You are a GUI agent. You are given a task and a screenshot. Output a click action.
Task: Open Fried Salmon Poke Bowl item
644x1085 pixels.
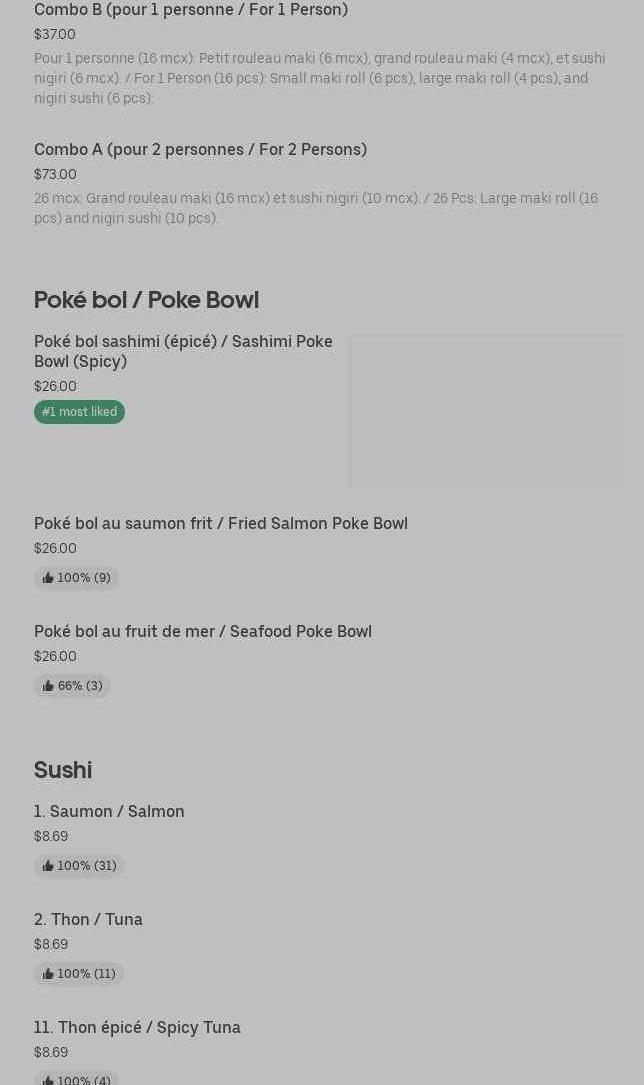[221, 523]
